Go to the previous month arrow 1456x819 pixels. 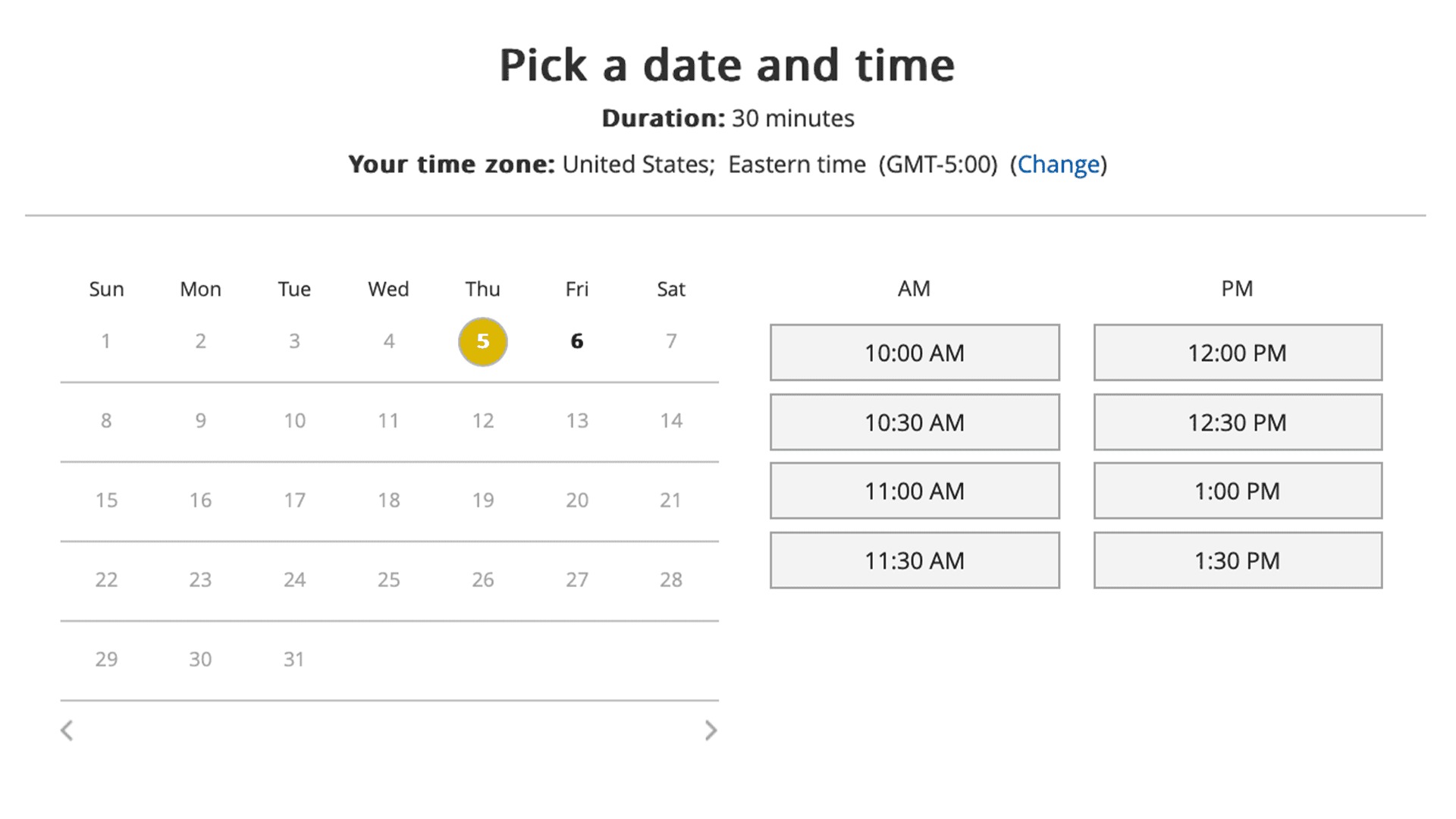point(67,730)
